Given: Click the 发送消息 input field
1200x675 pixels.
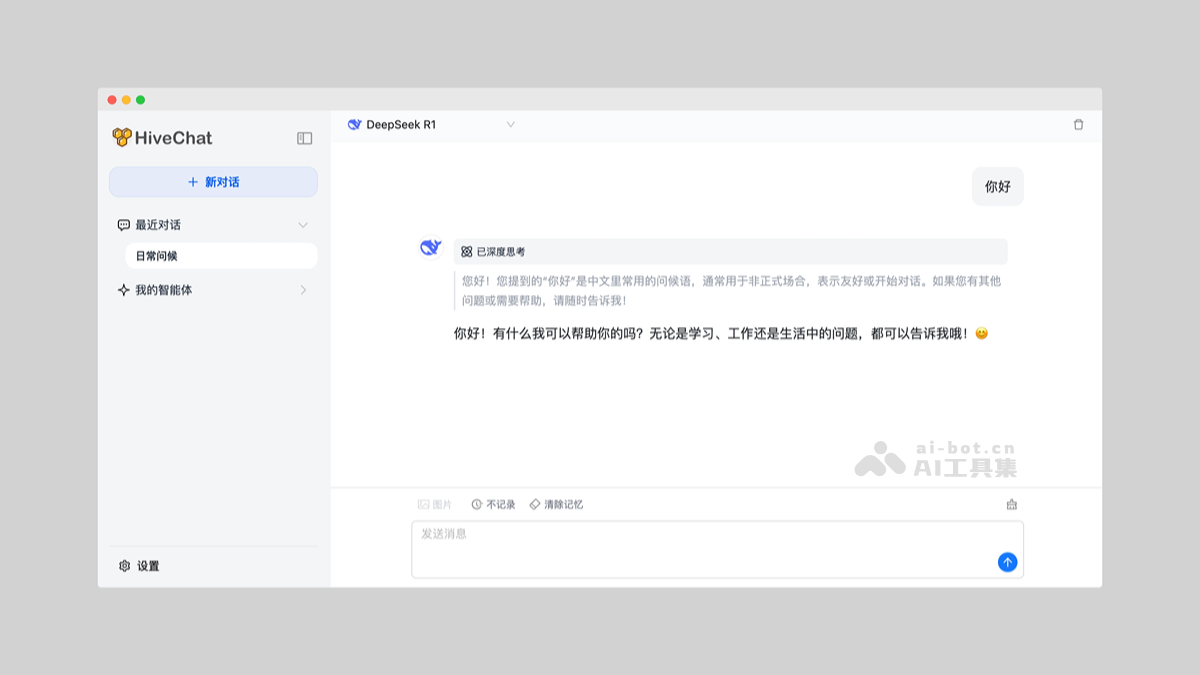Looking at the screenshot, I should [700, 548].
